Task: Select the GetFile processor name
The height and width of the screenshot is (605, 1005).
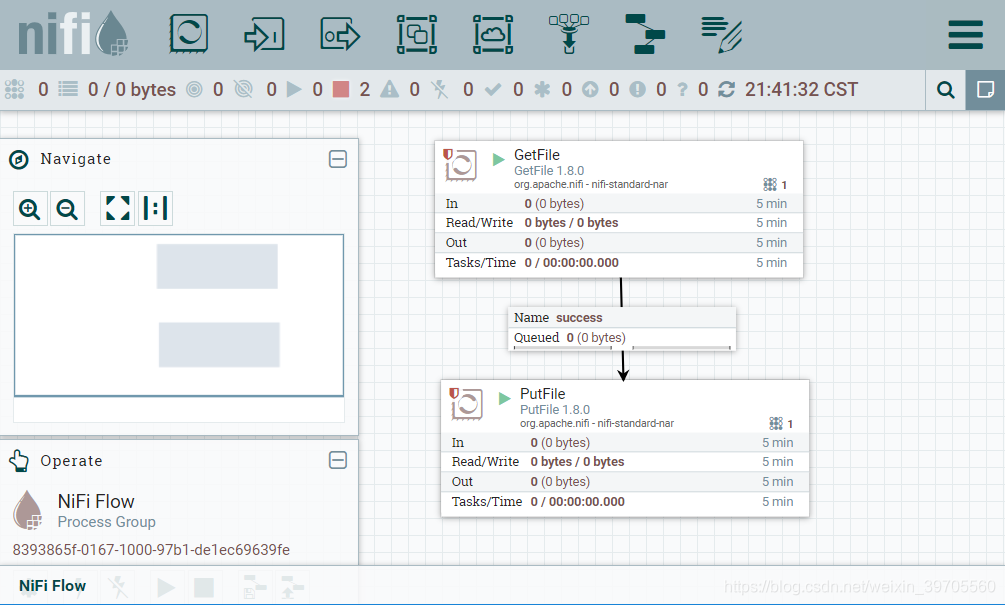Action: pos(536,155)
